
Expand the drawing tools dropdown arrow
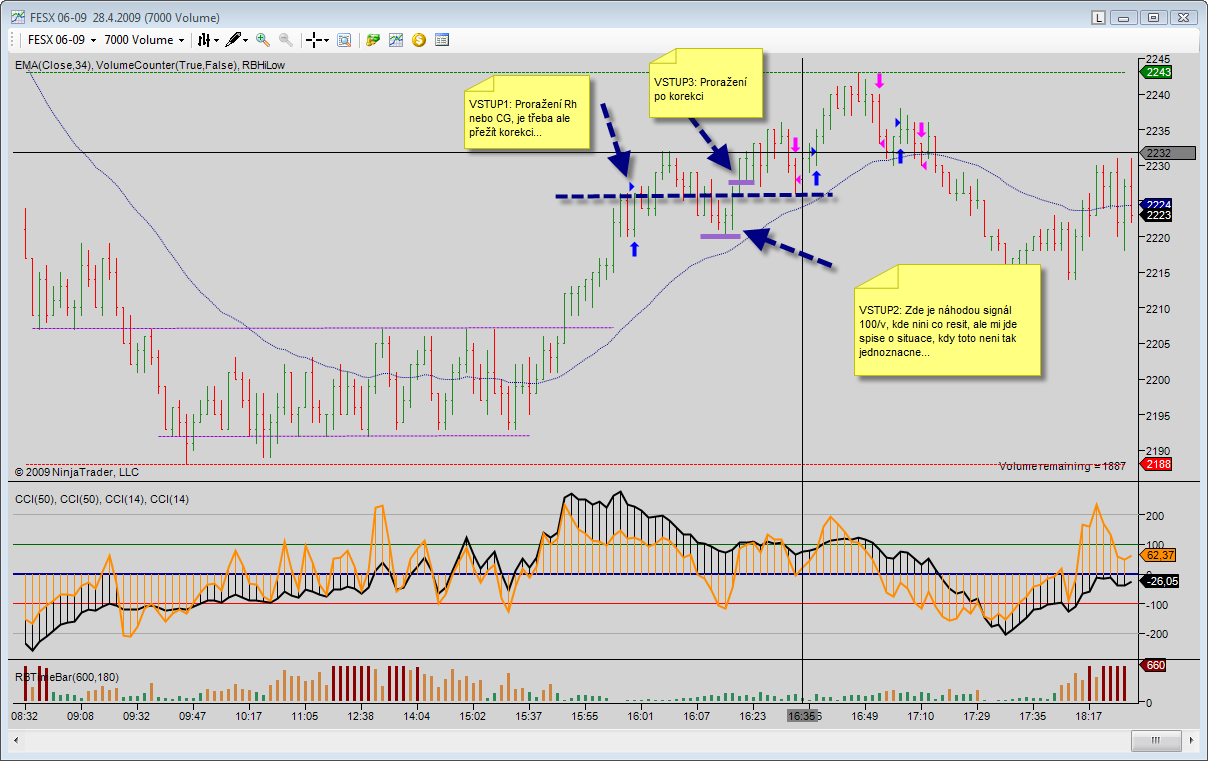(245, 40)
